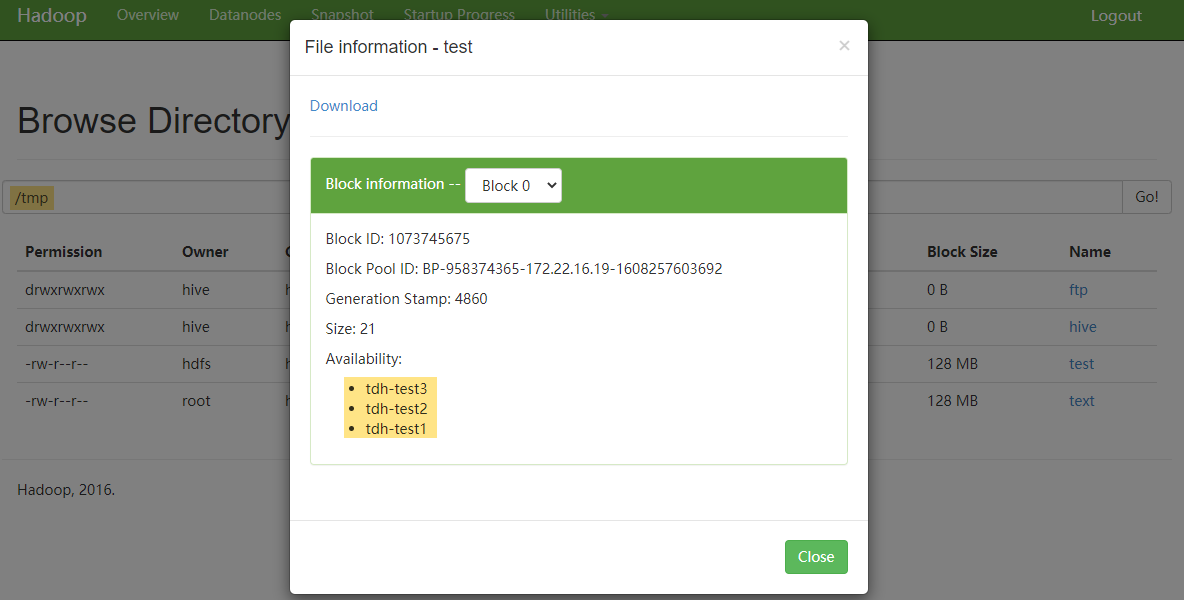Viewport: 1184px width, 600px height.
Task: Expand the Utilities nav dropdown
Action: pyautogui.click(x=576, y=15)
